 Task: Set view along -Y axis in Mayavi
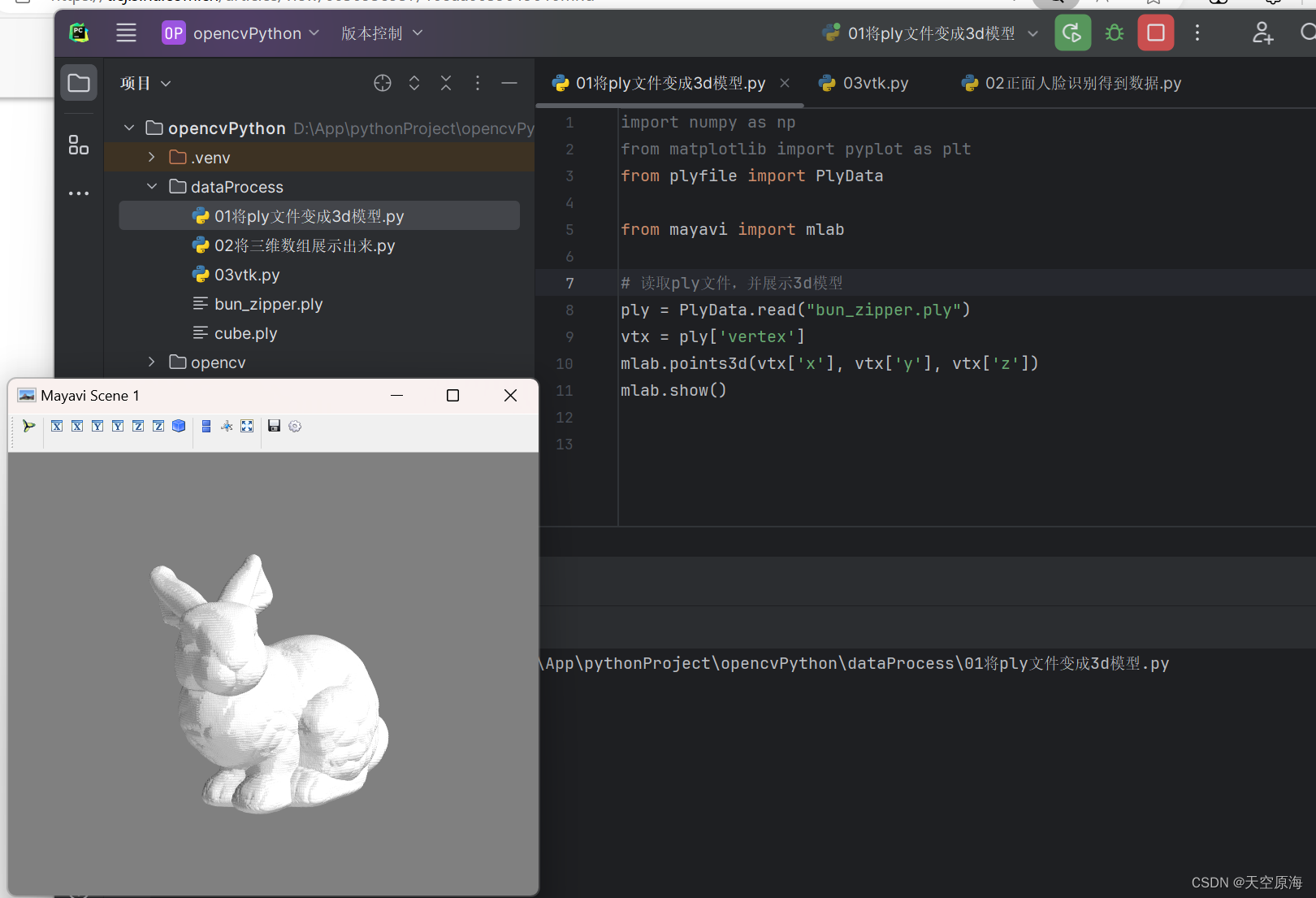pos(118,426)
